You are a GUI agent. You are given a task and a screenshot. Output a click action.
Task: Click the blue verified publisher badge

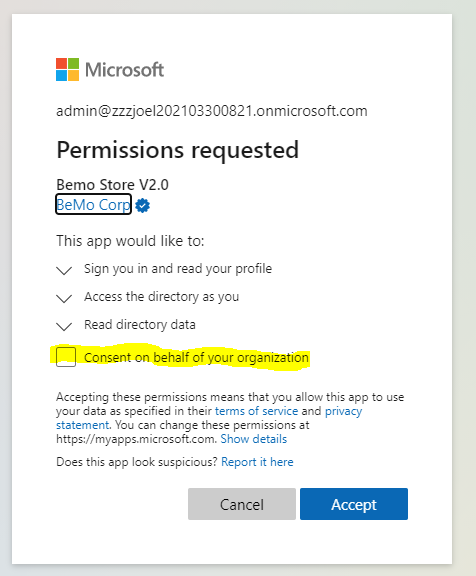143,205
